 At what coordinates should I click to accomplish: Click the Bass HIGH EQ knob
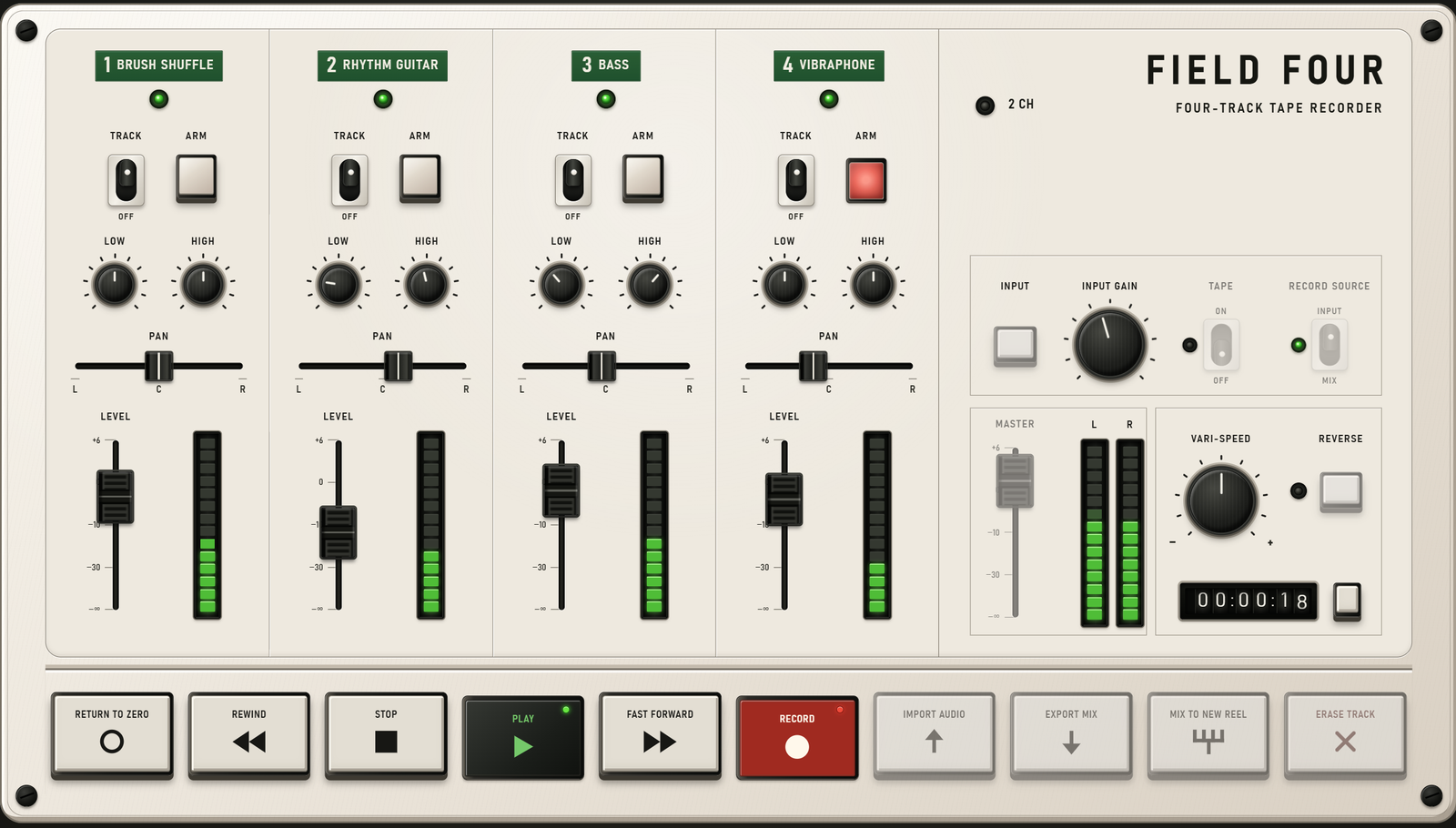click(650, 285)
